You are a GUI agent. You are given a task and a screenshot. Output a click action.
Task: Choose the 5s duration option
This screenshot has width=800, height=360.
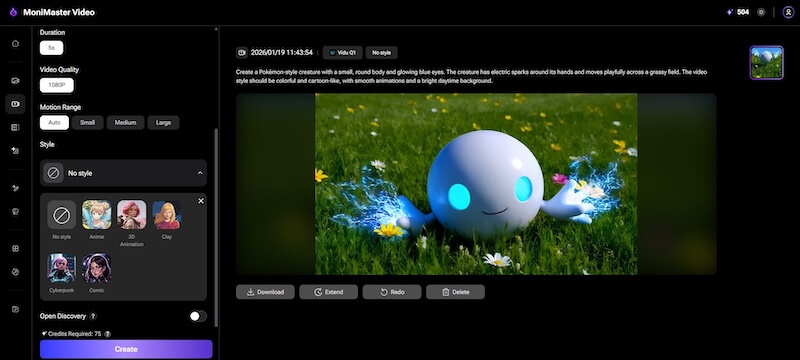52,48
